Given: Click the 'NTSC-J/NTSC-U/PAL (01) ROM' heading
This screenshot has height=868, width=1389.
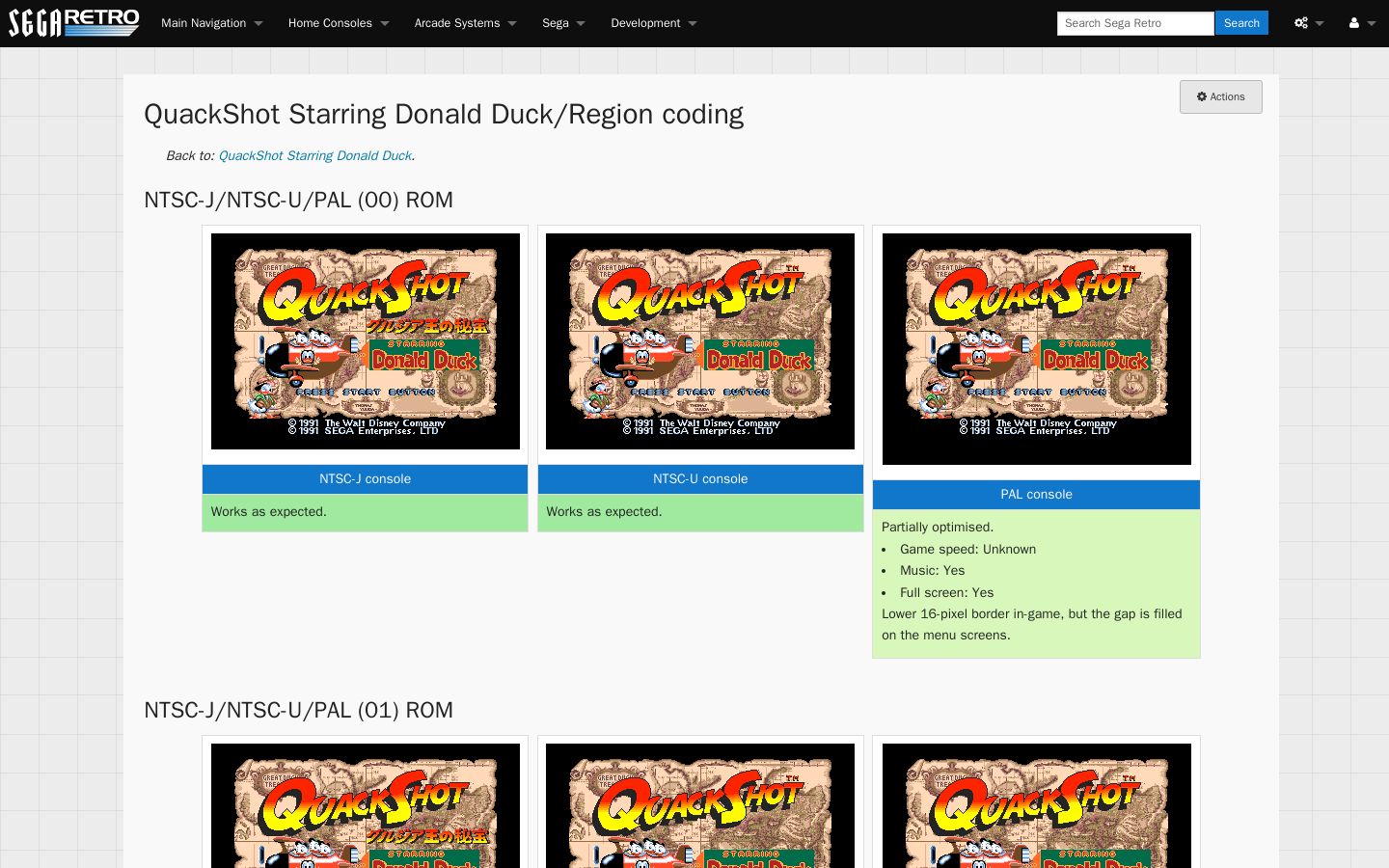Looking at the screenshot, I should pyautogui.click(x=298, y=710).
